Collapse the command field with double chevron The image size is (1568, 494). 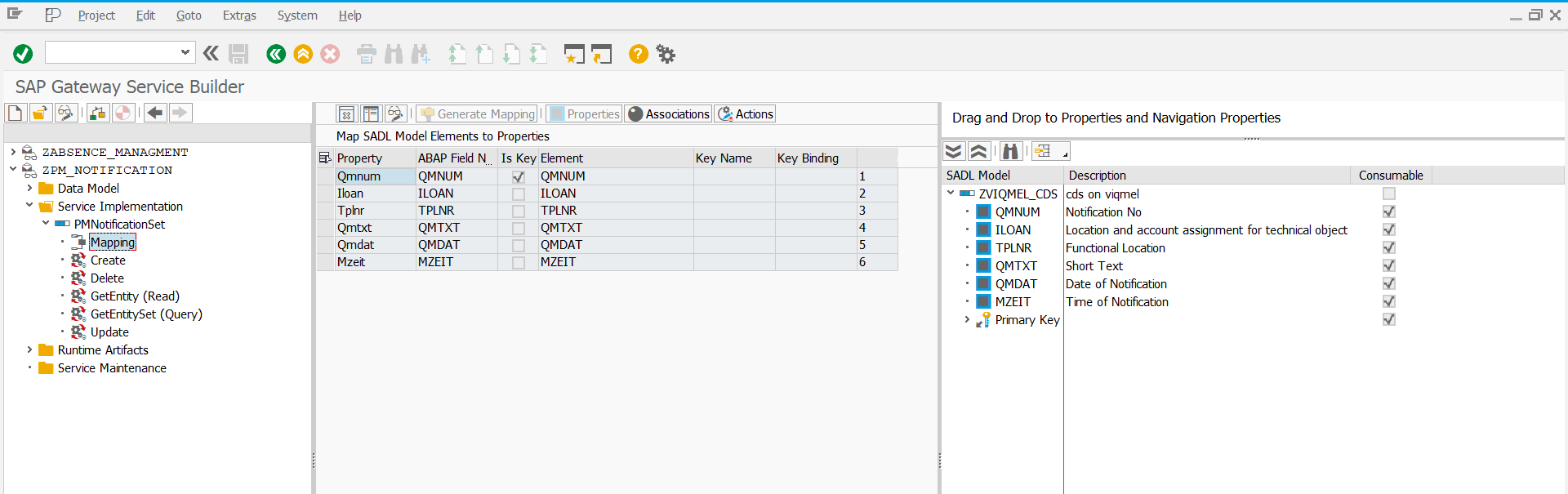pyautogui.click(x=211, y=54)
